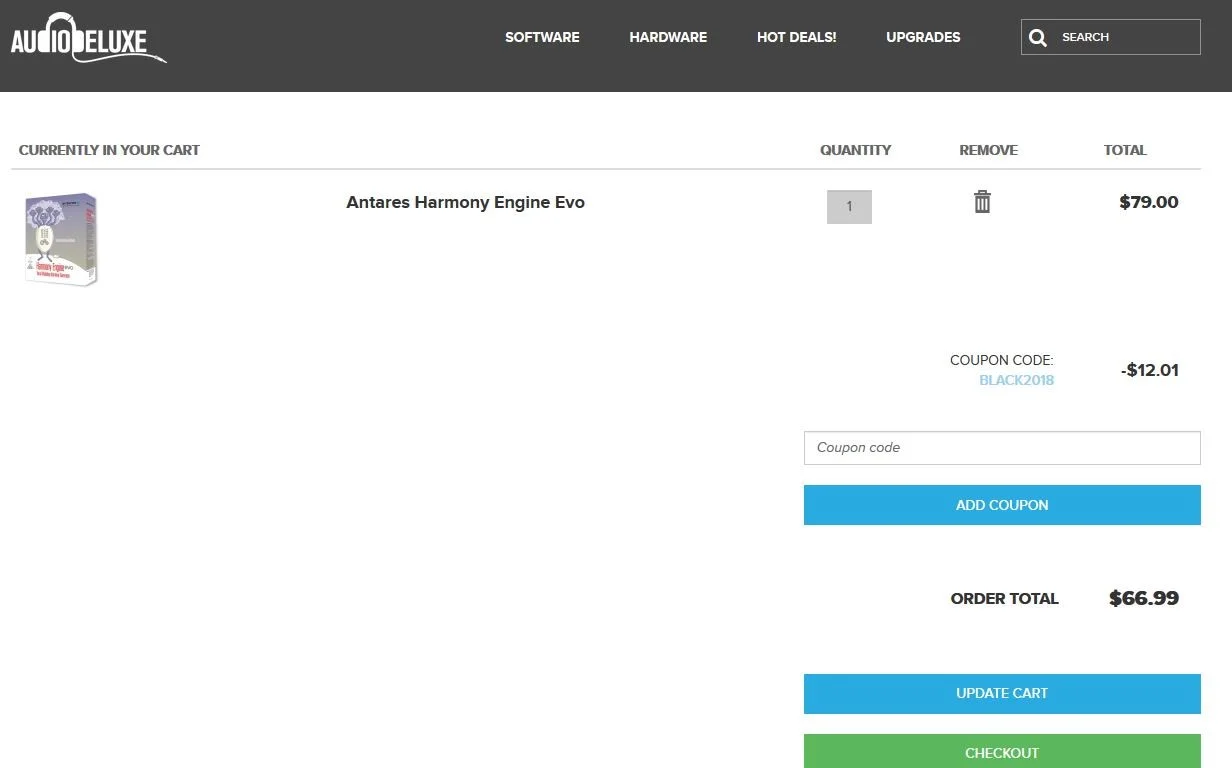The width and height of the screenshot is (1232, 768).
Task: Click the search magnifier icon
Action: coord(1038,38)
